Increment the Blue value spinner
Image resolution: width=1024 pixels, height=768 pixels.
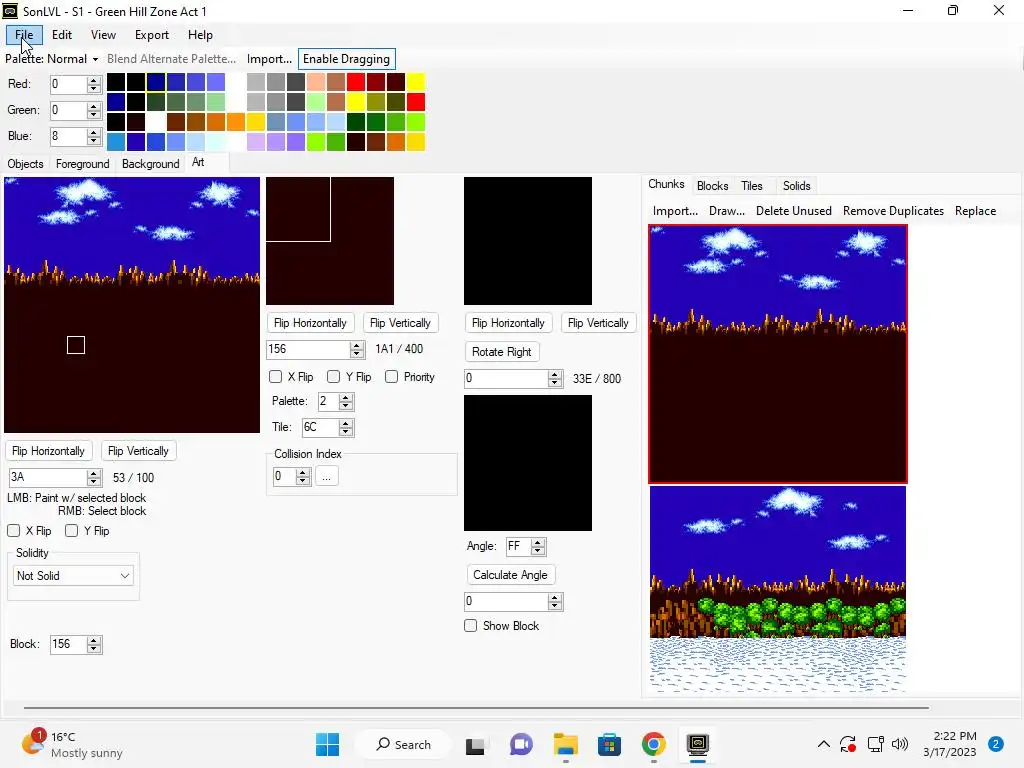click(x=94, y=133)
